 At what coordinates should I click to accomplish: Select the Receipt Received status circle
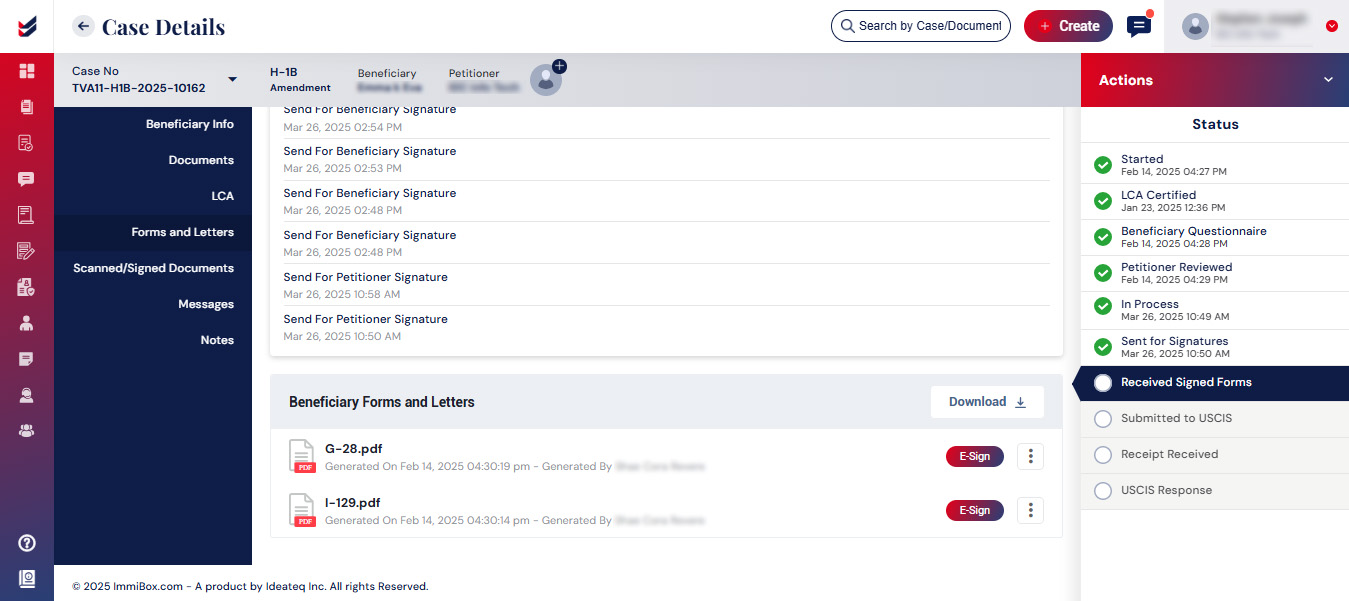[x=1103, y=455]
